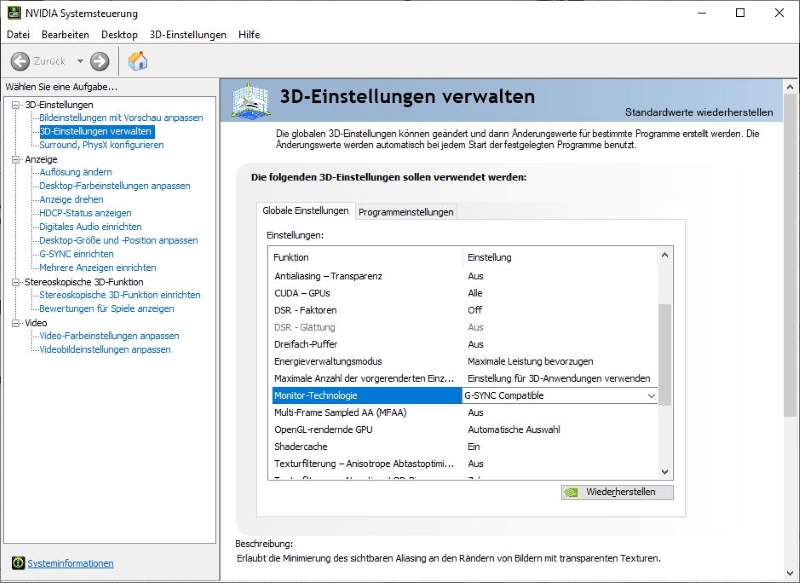This screenshot has width=800, height=583.
Task: Switch to the Programmeinstellungen tab
Action: [406, 212]
